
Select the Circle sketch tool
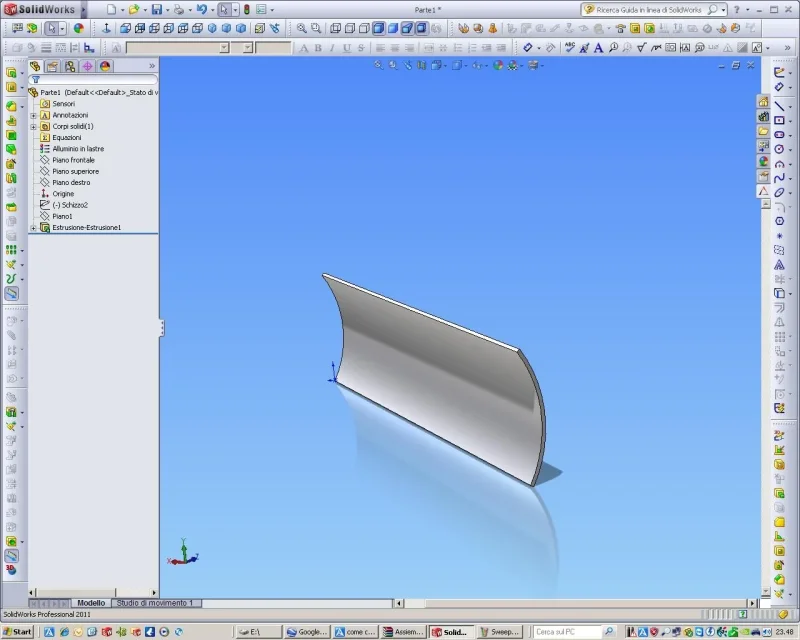(779, 149)
